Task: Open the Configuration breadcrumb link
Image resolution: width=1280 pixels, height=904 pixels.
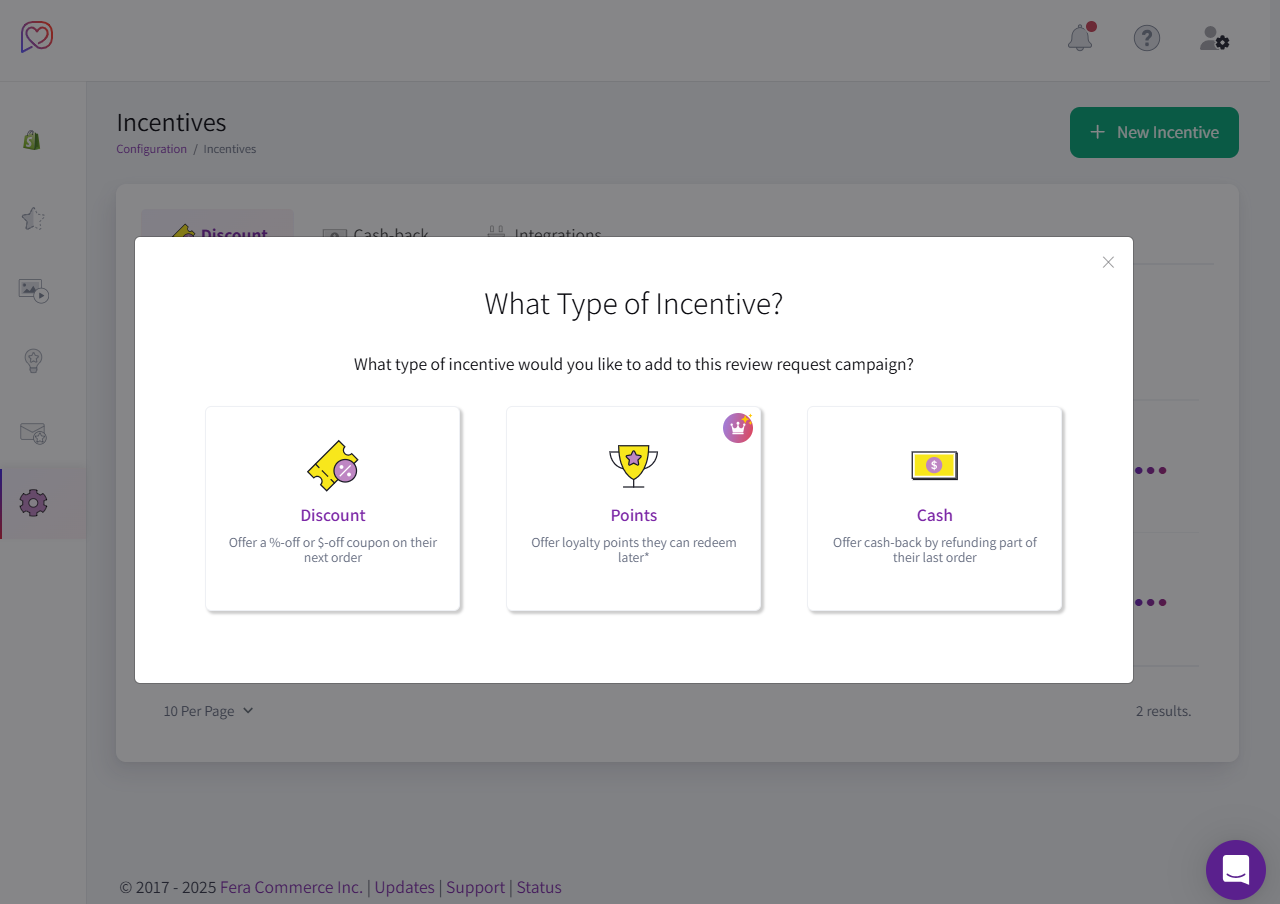Action: 151,148
